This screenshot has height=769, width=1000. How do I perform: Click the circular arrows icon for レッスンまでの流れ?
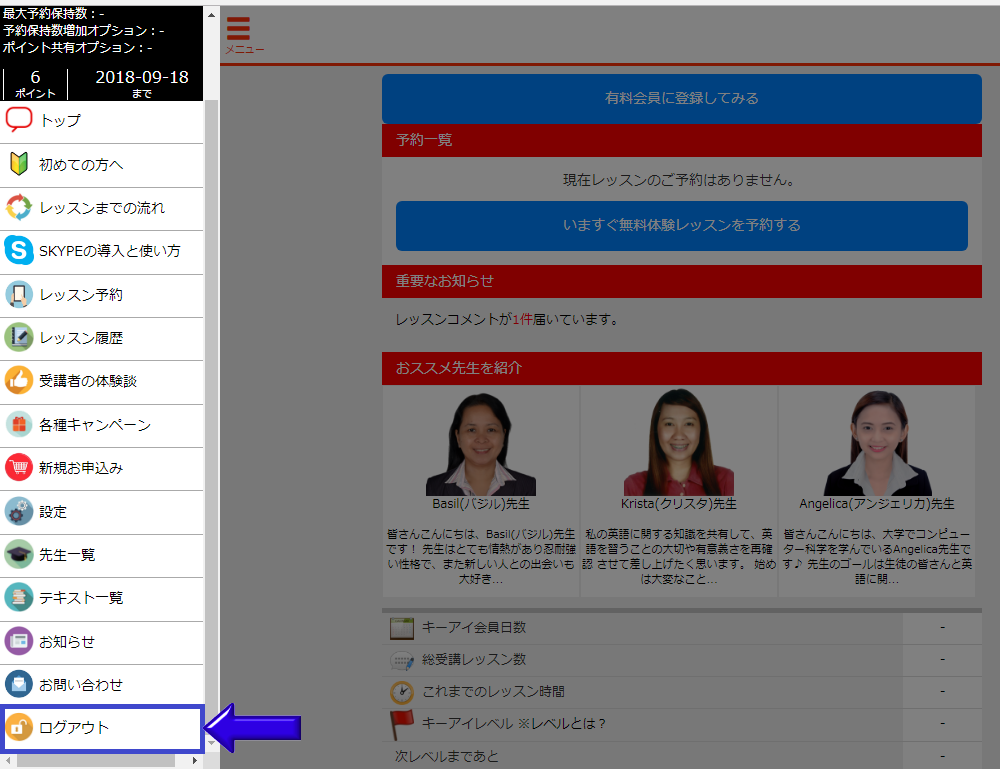point(18,207)
